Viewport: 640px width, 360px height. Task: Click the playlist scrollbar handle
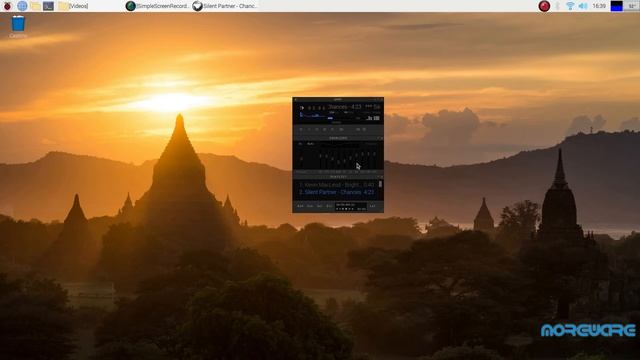click(x=380, y=184)
